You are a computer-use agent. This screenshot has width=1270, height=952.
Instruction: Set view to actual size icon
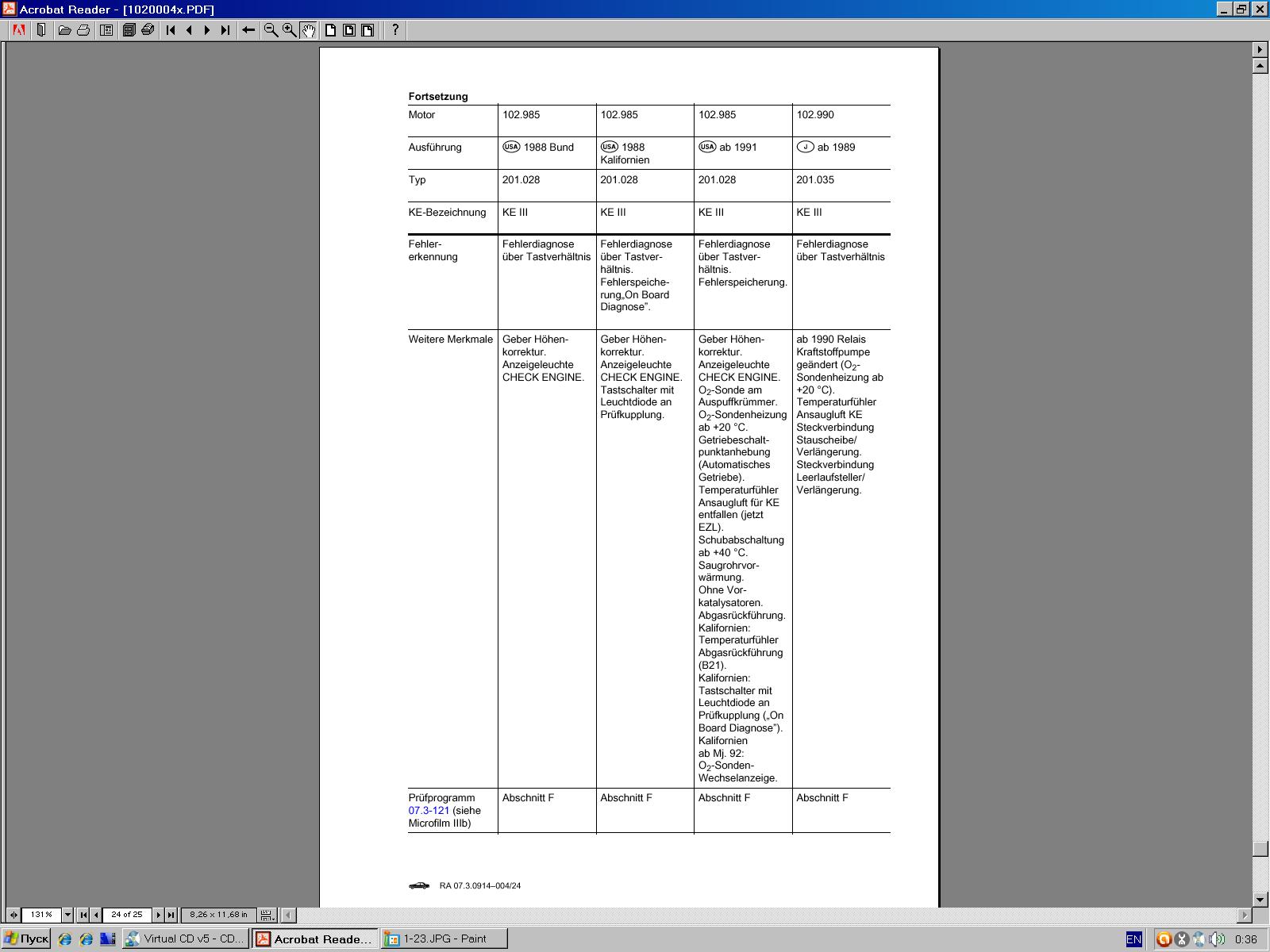[330, 30]
